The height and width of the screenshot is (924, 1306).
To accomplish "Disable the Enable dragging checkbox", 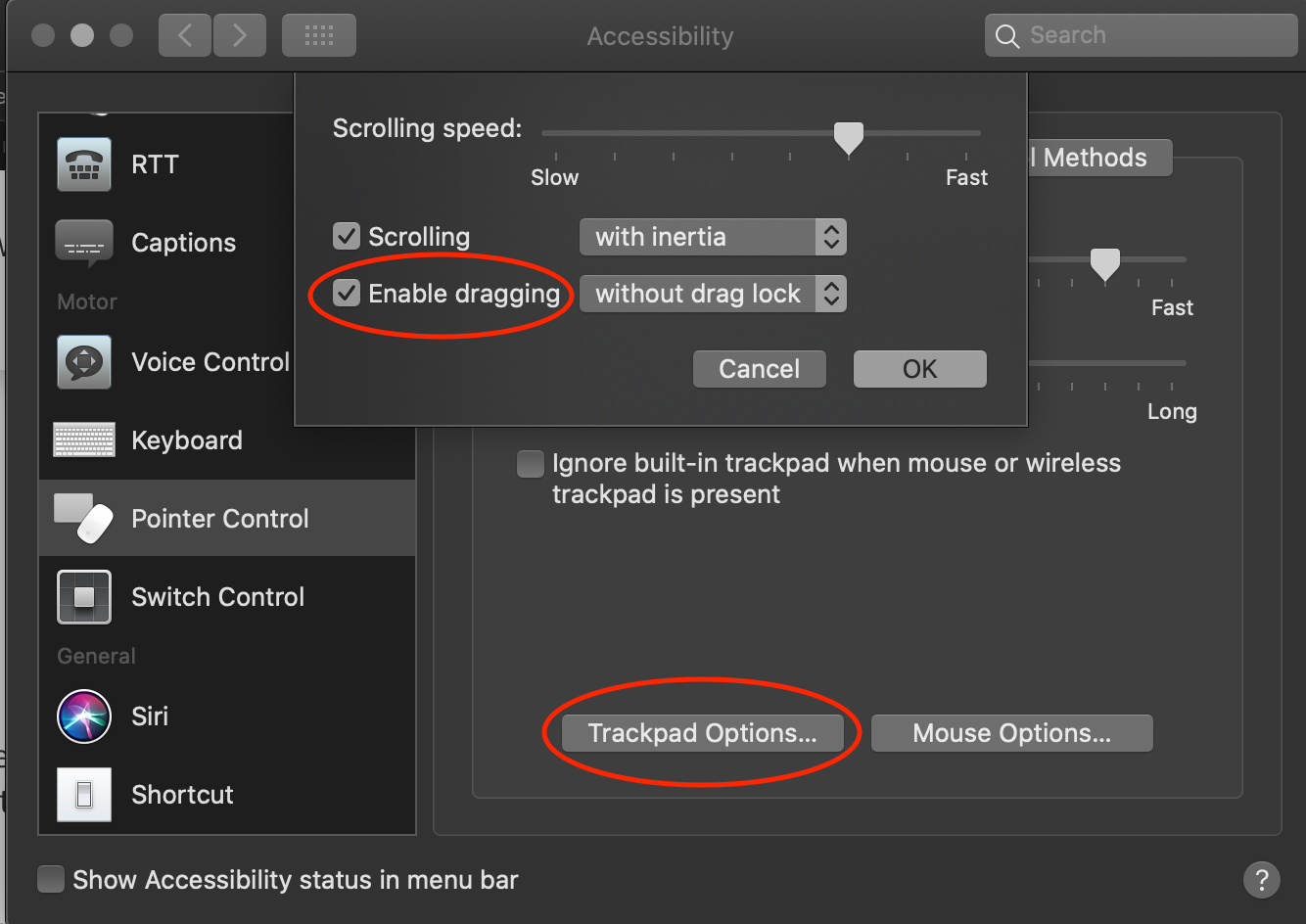I will pyautogui.click(x=347, y=293).
